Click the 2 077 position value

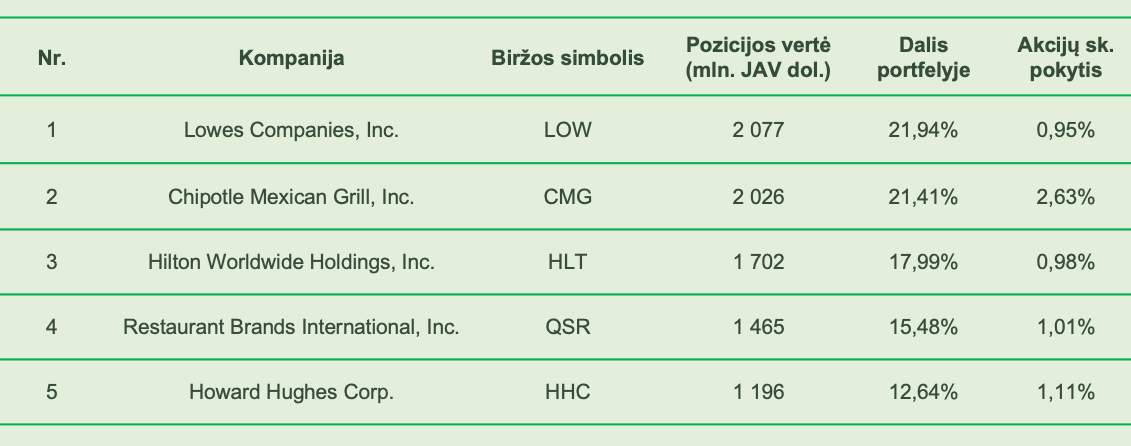point(758,130)
